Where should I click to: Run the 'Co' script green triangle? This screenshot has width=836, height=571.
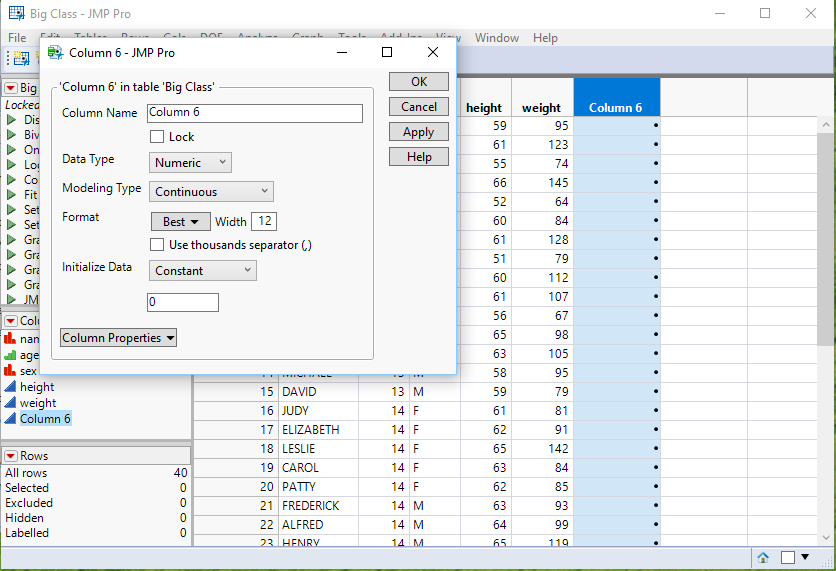11,179
